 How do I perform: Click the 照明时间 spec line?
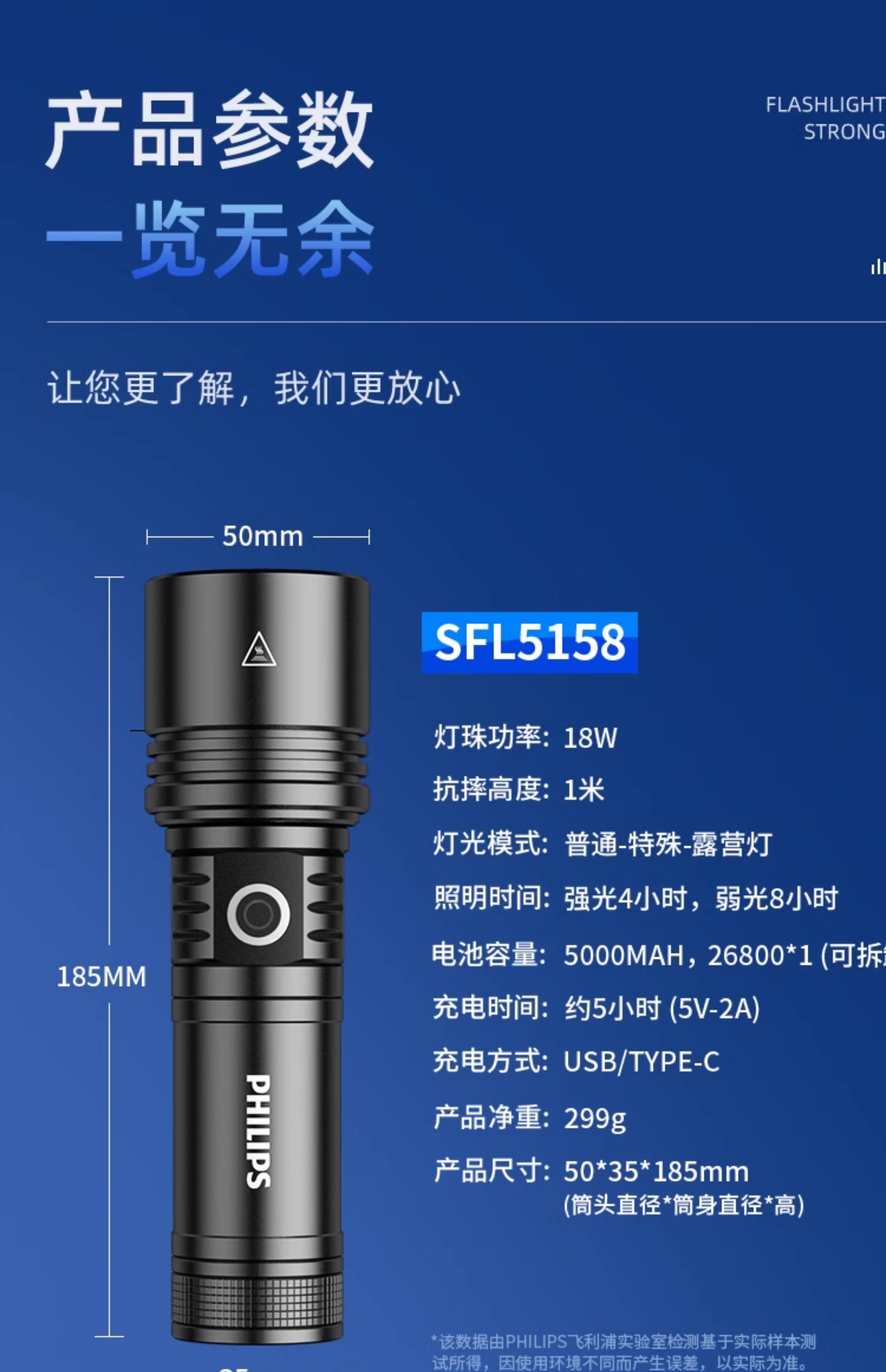(636, 898)
